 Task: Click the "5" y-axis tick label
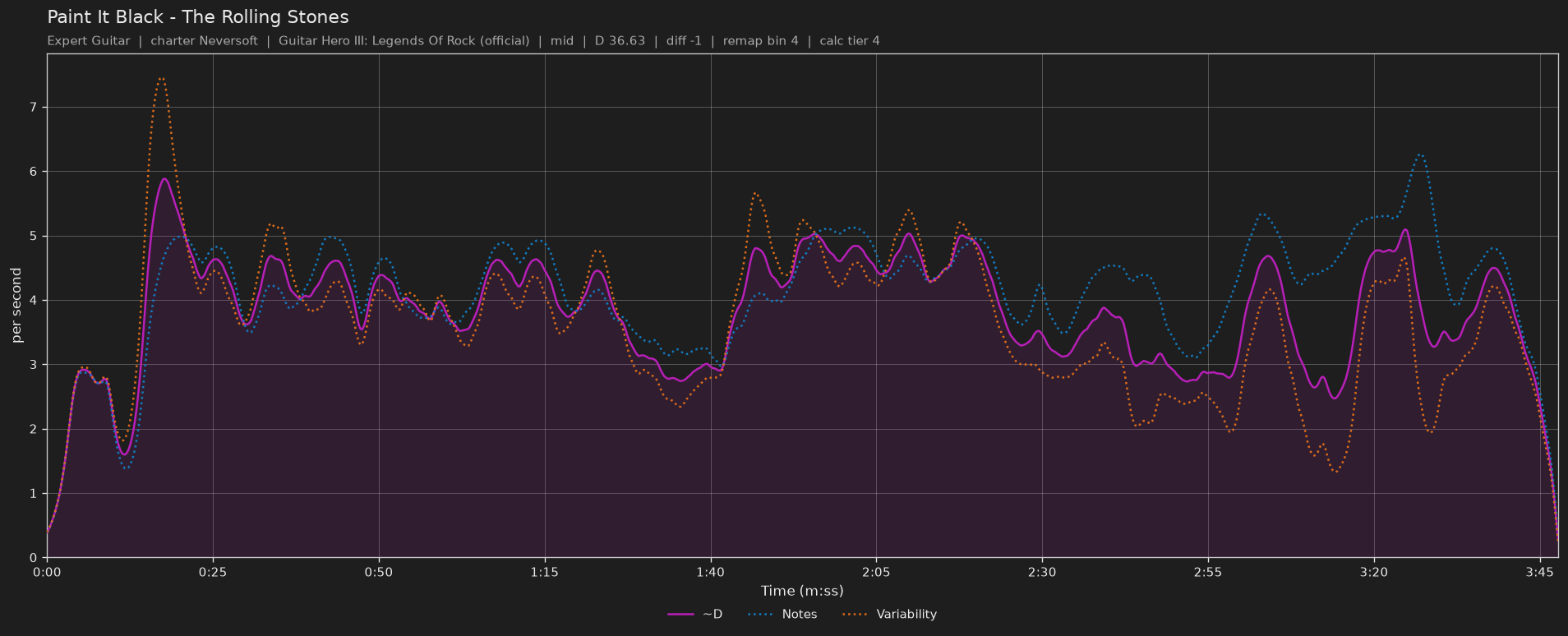(35, 236)
